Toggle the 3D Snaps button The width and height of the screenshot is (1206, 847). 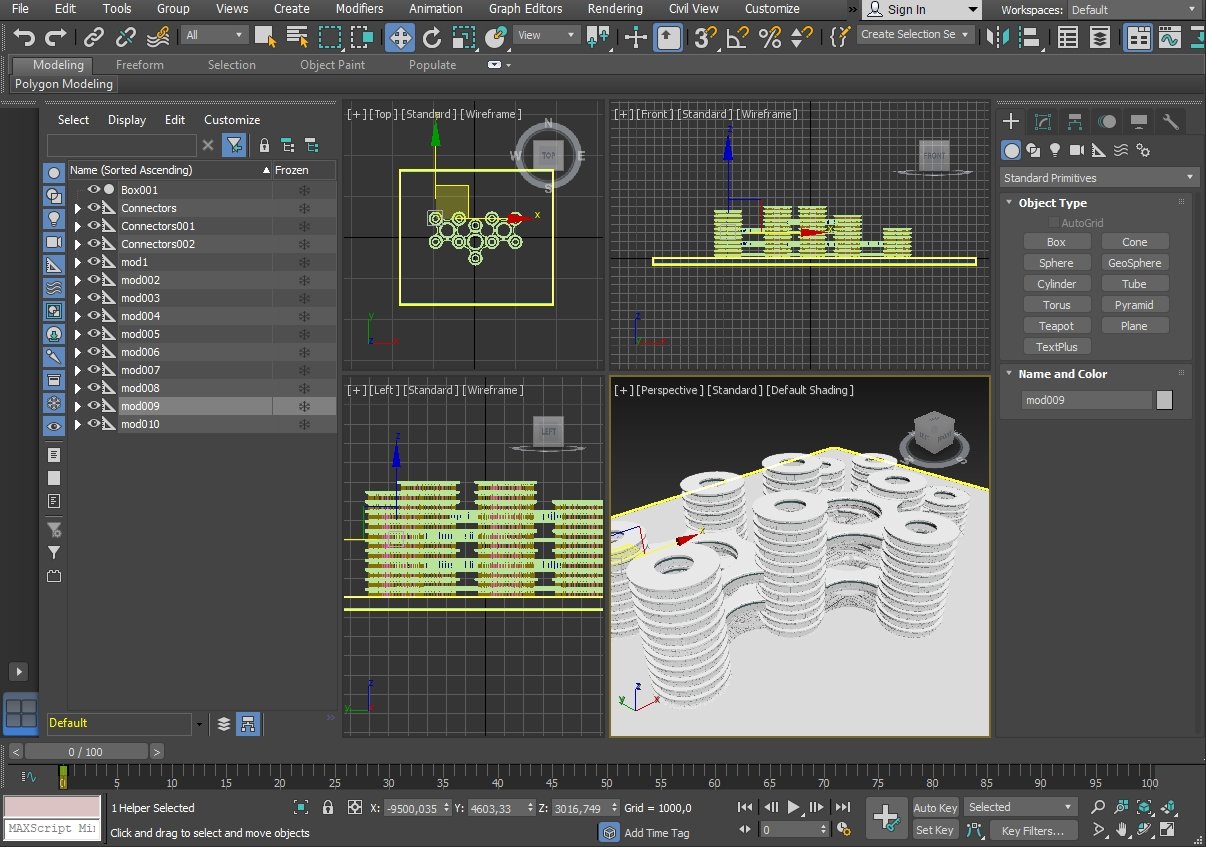[706, 37]
